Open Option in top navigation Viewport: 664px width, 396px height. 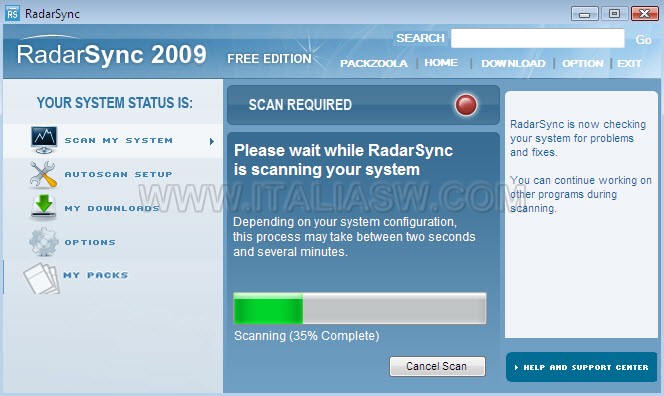click(x=583, y=64)
